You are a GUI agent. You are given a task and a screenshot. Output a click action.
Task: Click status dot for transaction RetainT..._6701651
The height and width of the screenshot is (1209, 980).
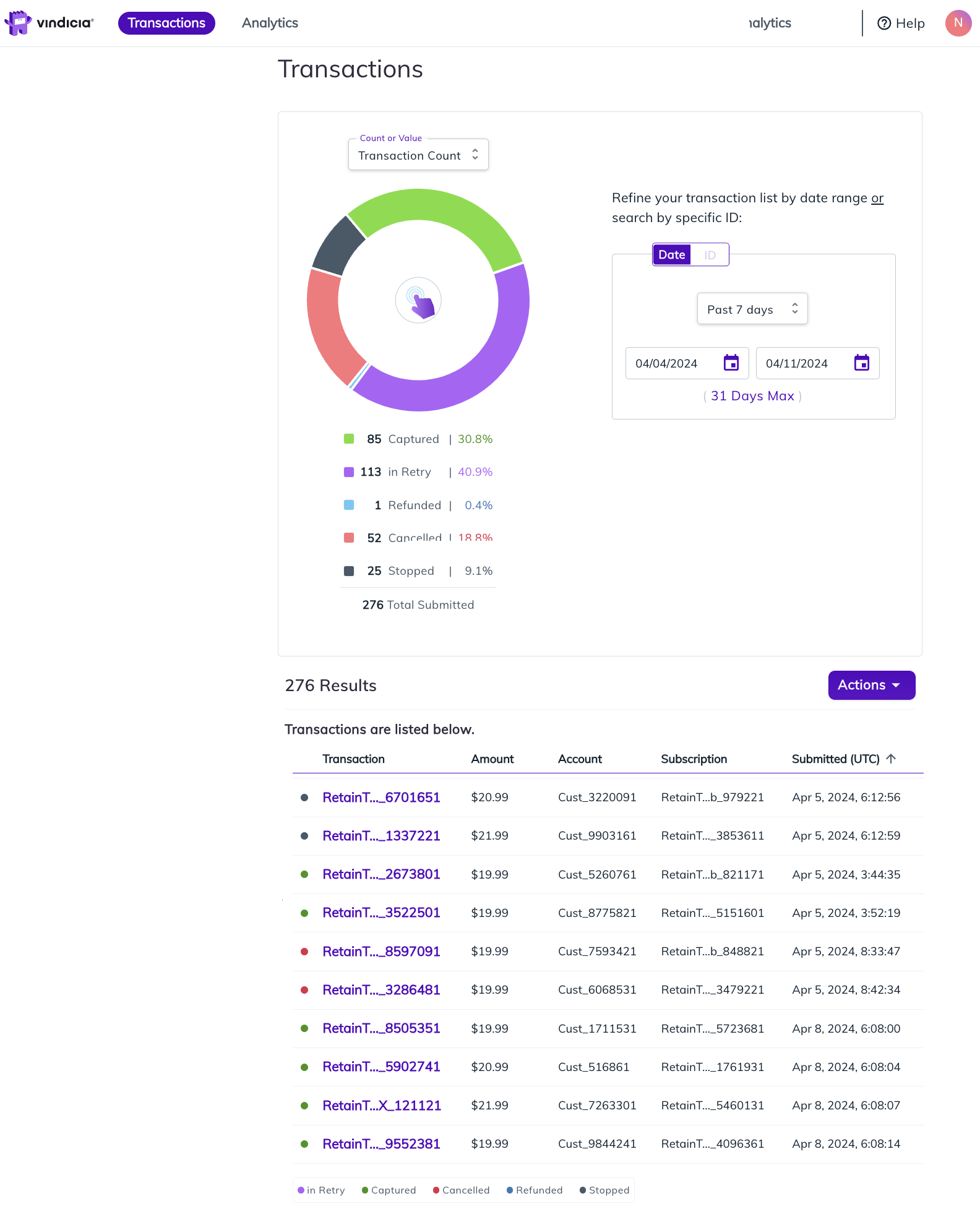point(304,798)
